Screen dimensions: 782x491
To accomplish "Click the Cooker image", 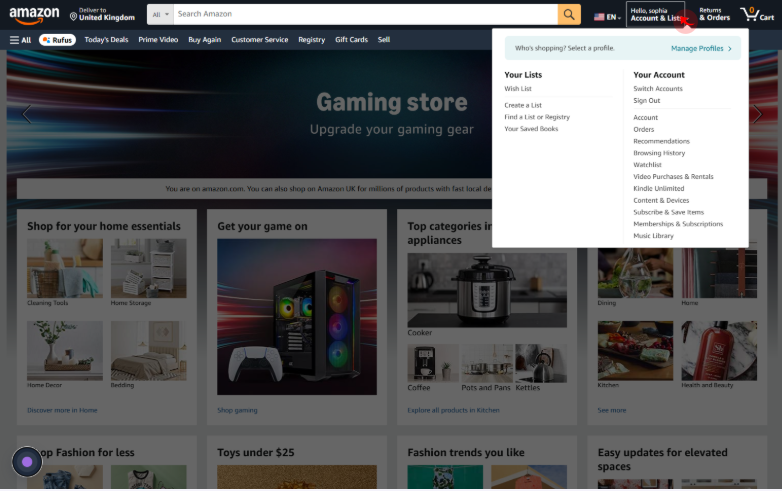I will (487, 290).
